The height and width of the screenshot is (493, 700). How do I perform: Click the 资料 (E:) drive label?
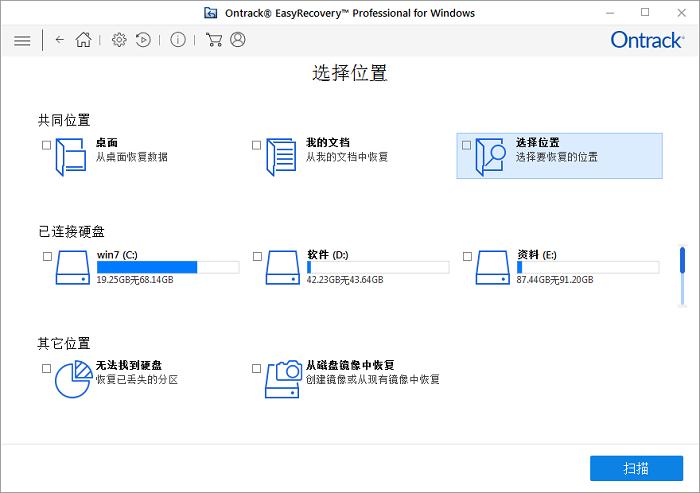[537, 255]
